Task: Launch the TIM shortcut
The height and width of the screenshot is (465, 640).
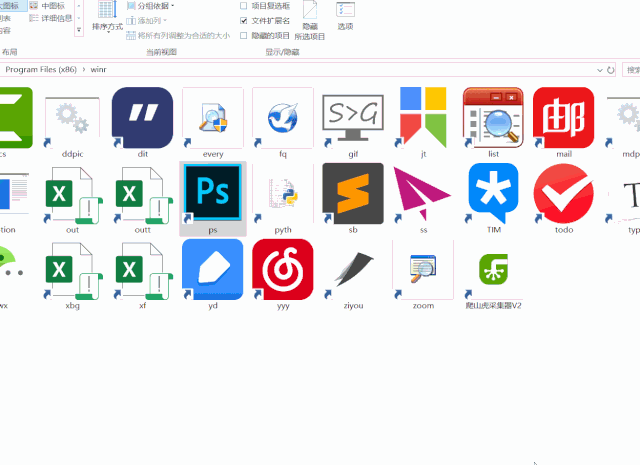Action: pyautogui.click(x=493, y=199)
